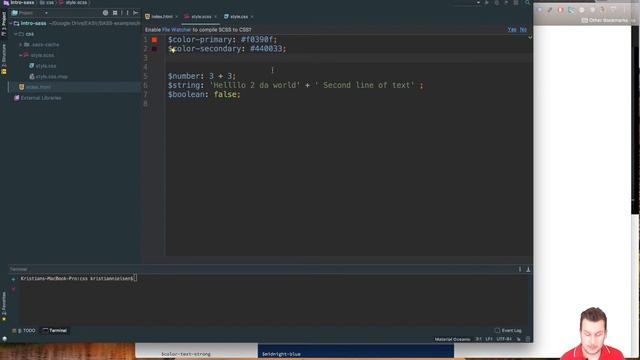Image resolution: width=640 pixels, height=360 pixels.
Task: Click red extension icon in browser toolbar
Action: (560, 10)
